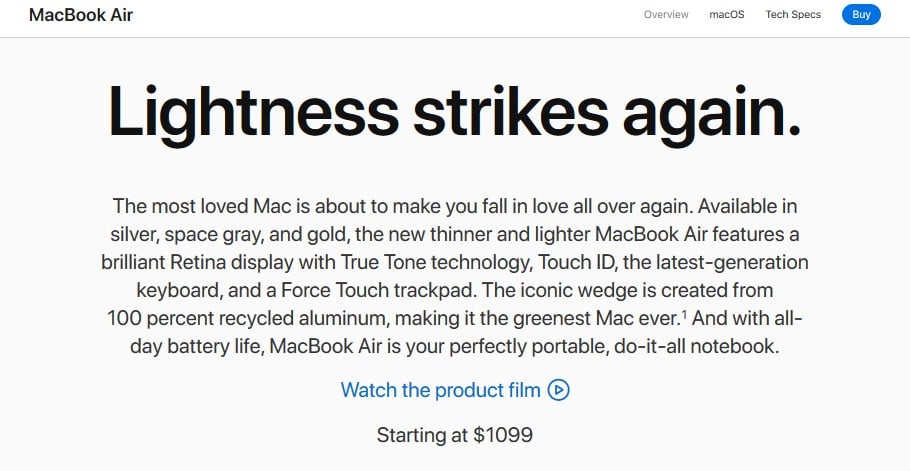Switch to the macOS tab

click(x=727, y=15)
